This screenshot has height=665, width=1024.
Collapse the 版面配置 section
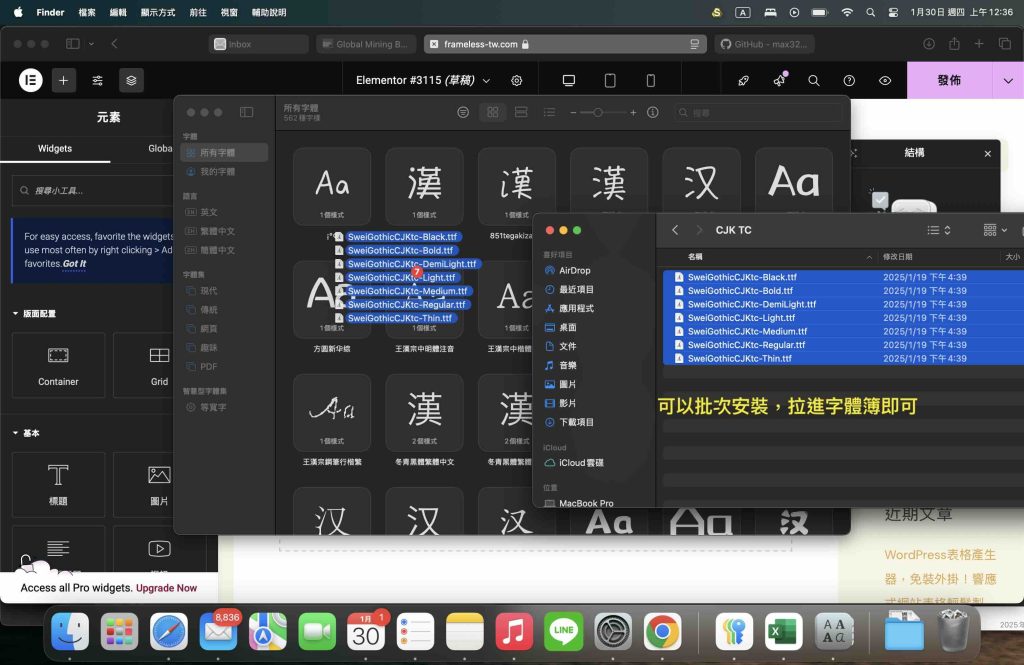(x=34, y=314)
